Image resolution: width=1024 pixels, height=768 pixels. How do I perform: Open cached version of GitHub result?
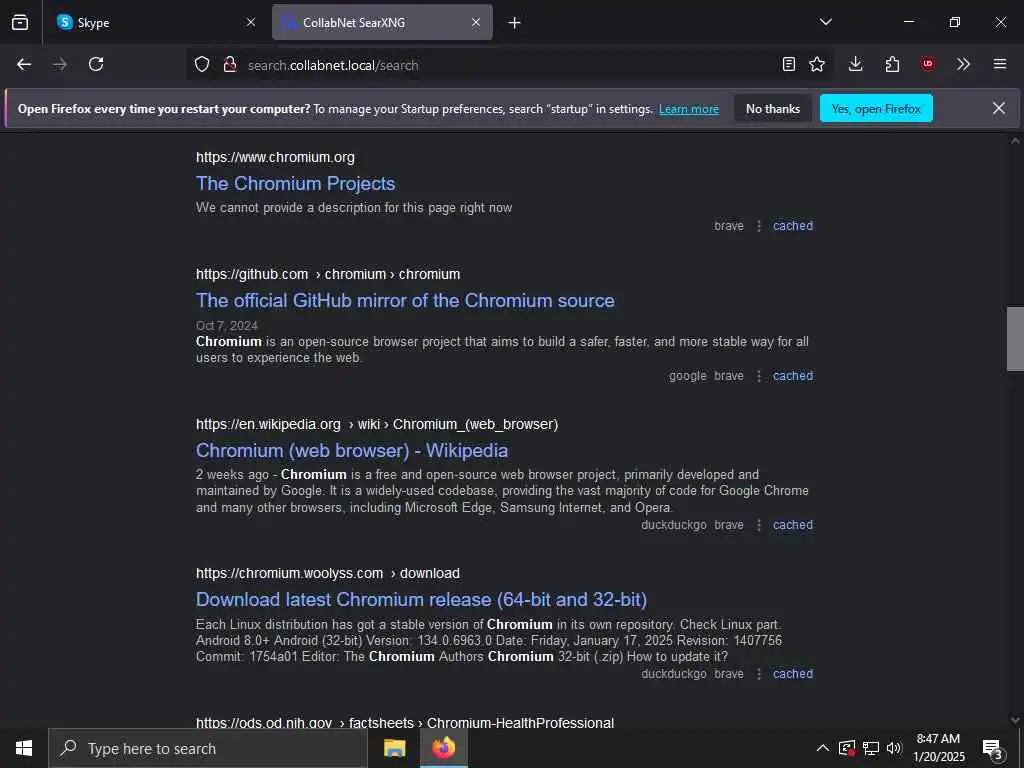tap(793, 376)
